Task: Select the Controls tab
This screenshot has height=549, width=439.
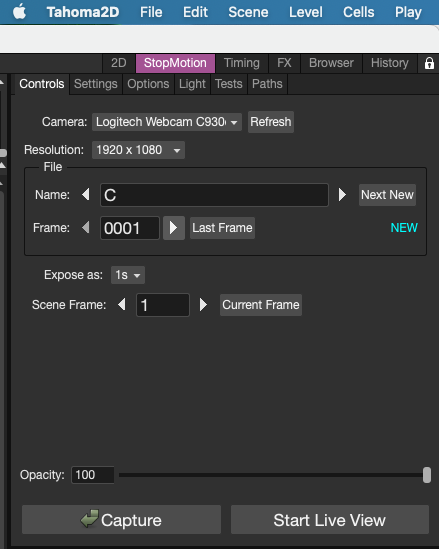Action: point(42,84)
